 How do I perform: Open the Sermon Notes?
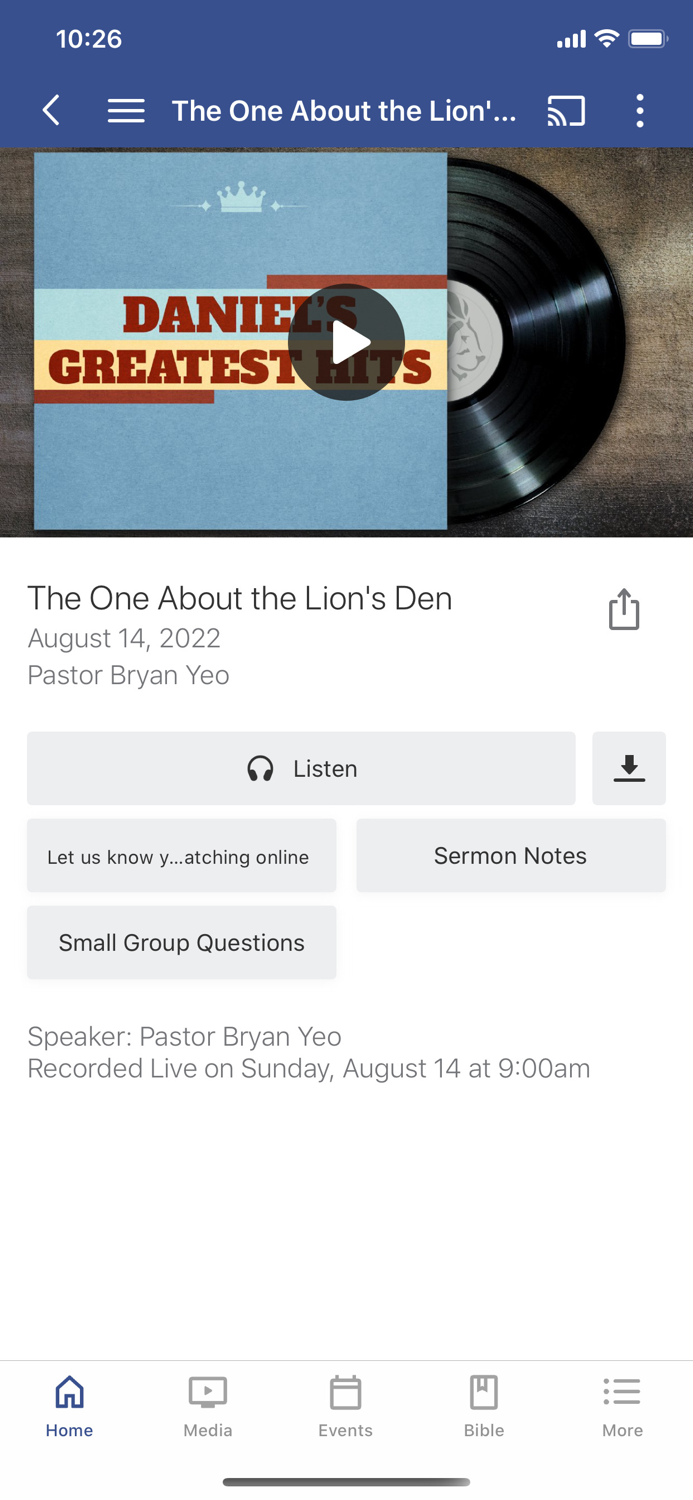[510, 855]
